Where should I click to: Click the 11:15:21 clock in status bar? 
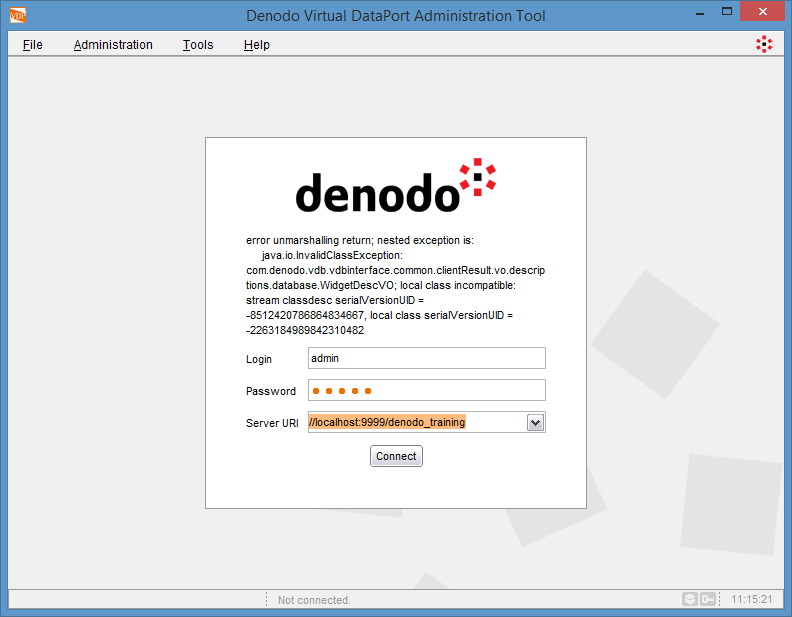pyautogui.click(x=752, y=599)
